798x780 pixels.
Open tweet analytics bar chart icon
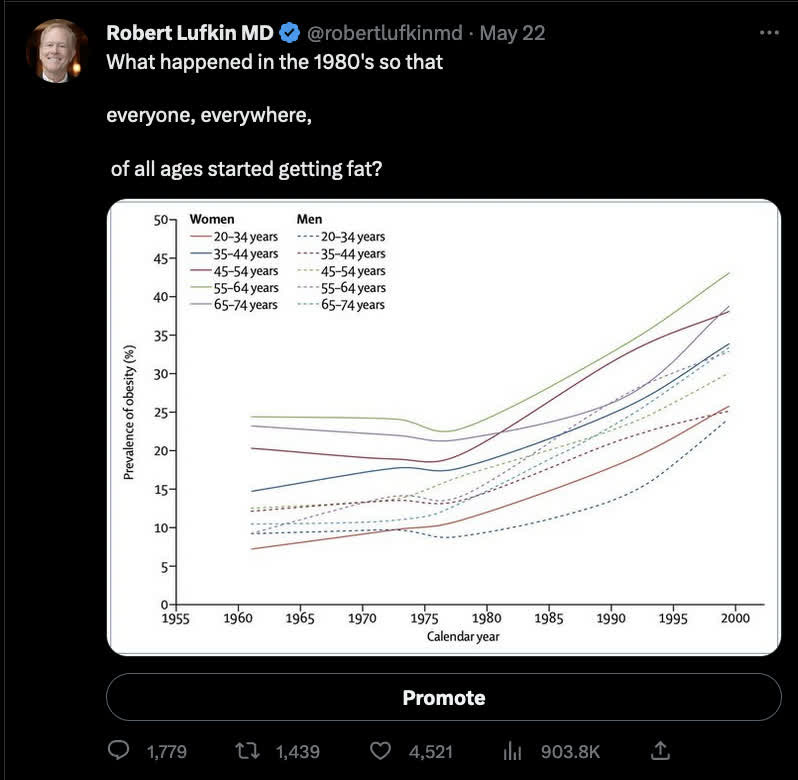point(513,749)
